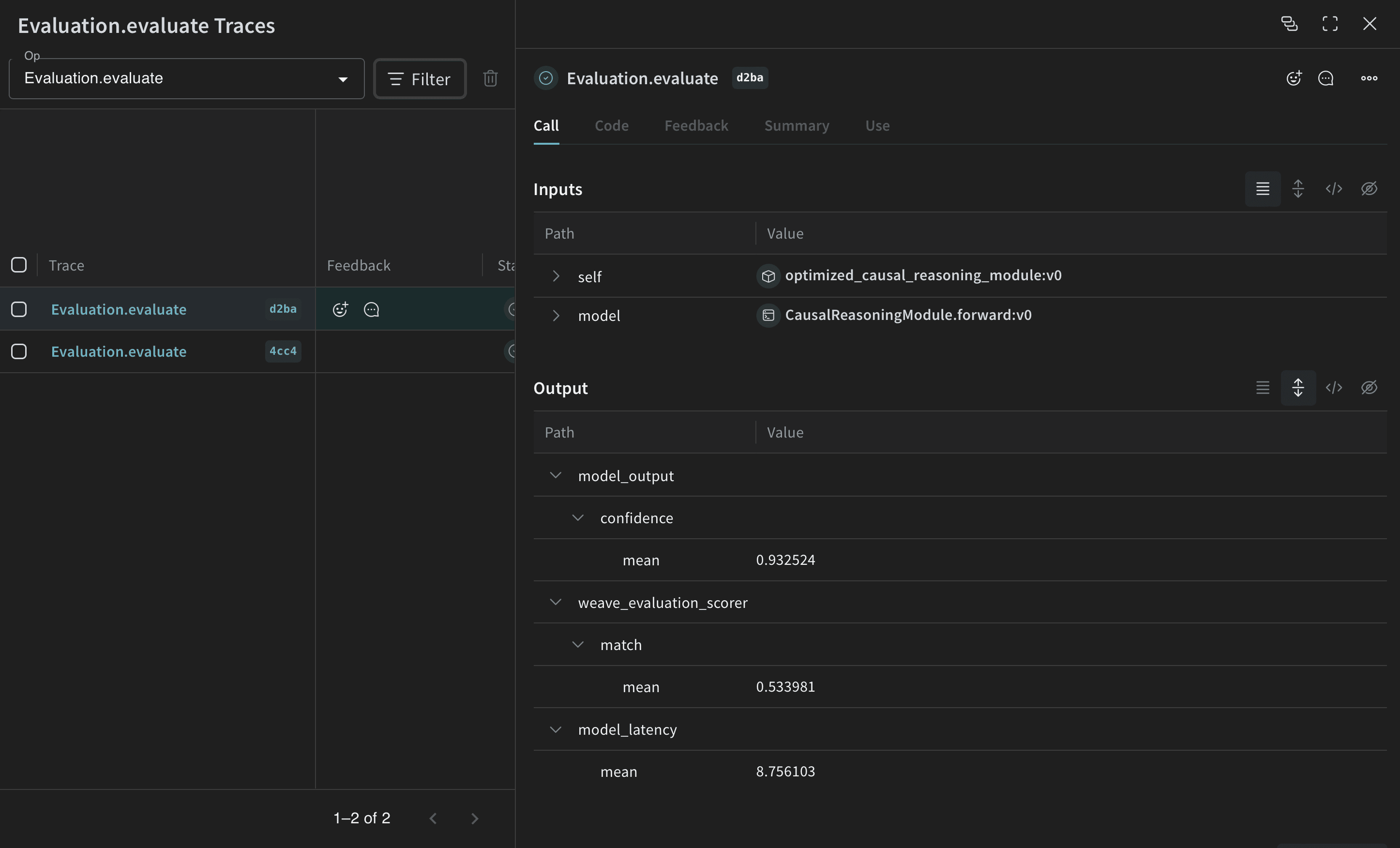Open CausalReasoningModule.forward:v0 link
The image size is (1400, 848).
pos(908,315)
